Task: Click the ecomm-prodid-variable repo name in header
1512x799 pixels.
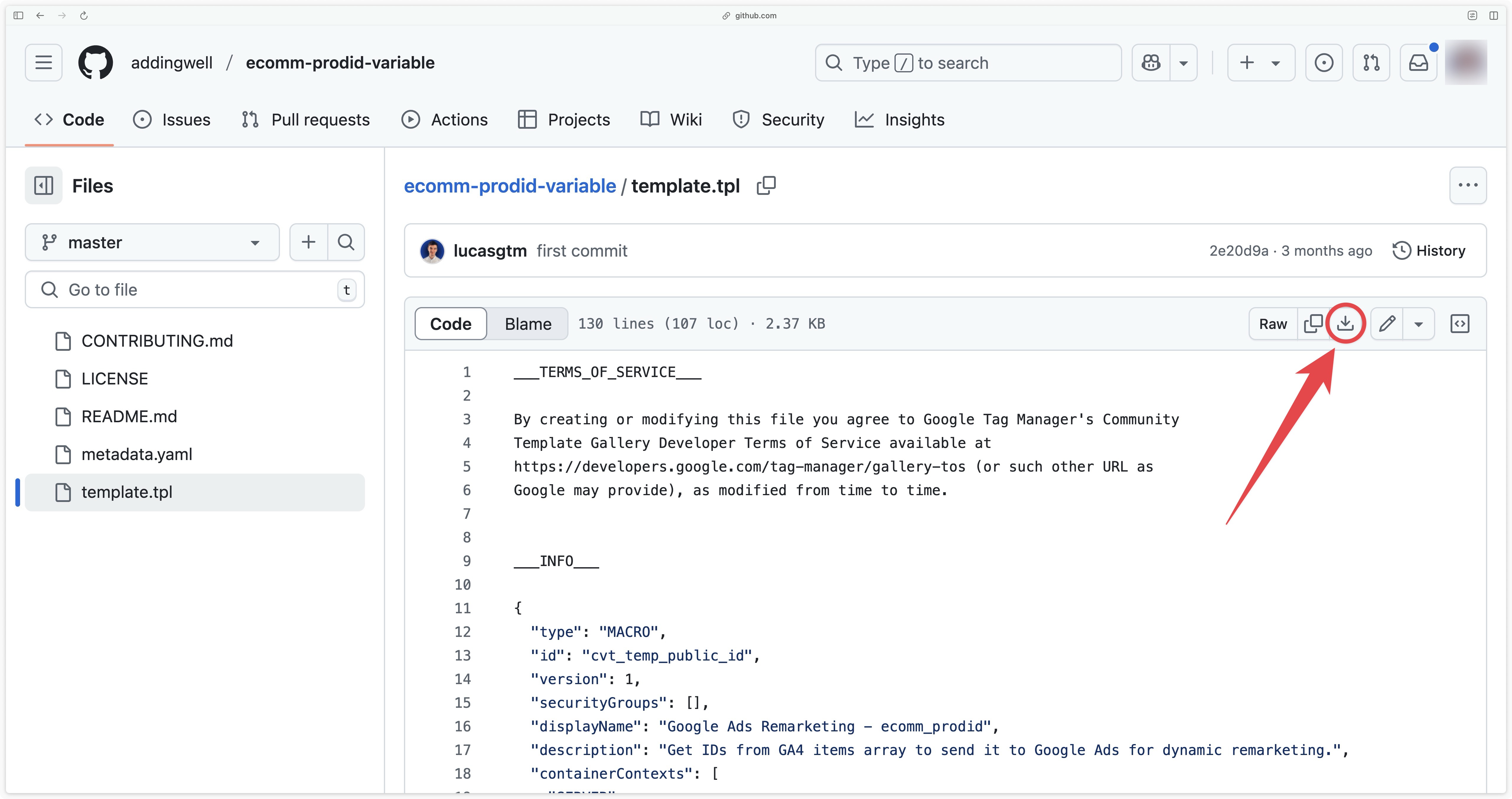Action: 340,62
